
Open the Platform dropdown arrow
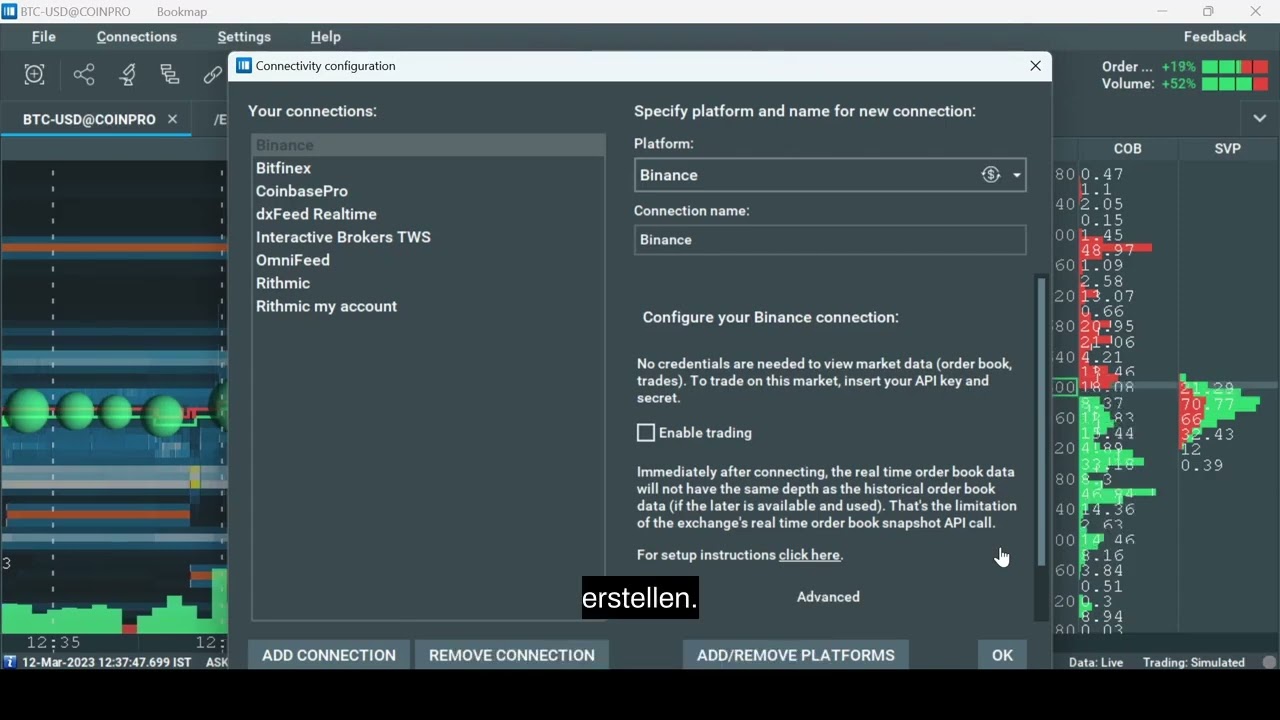1017,175
